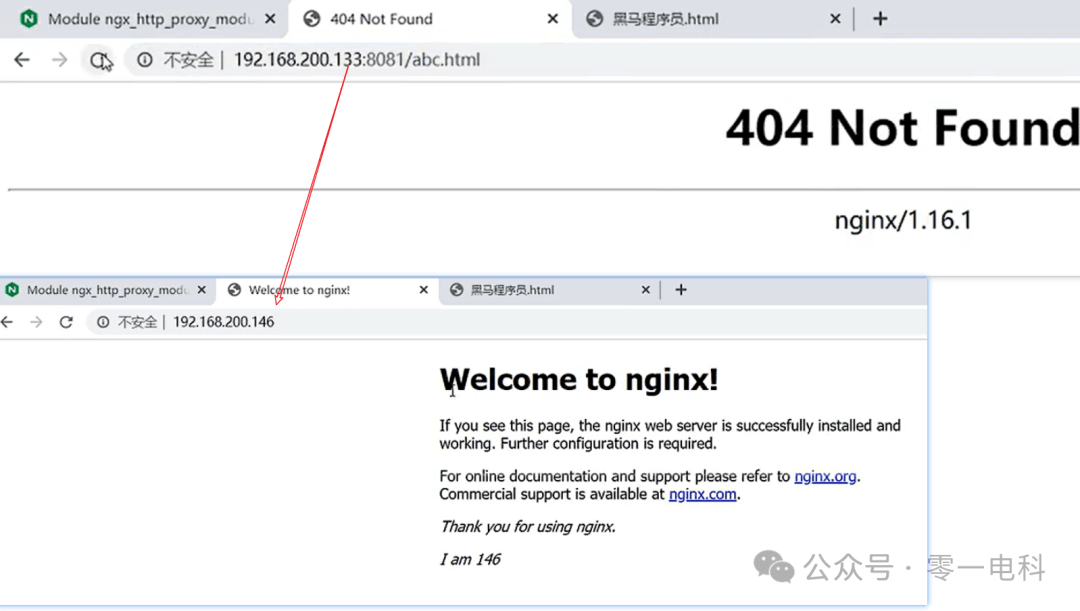Close Module ngx_http_proxy tab in the 404 window
This screenshot has height=611, width=1080.
tap(271, 19)
